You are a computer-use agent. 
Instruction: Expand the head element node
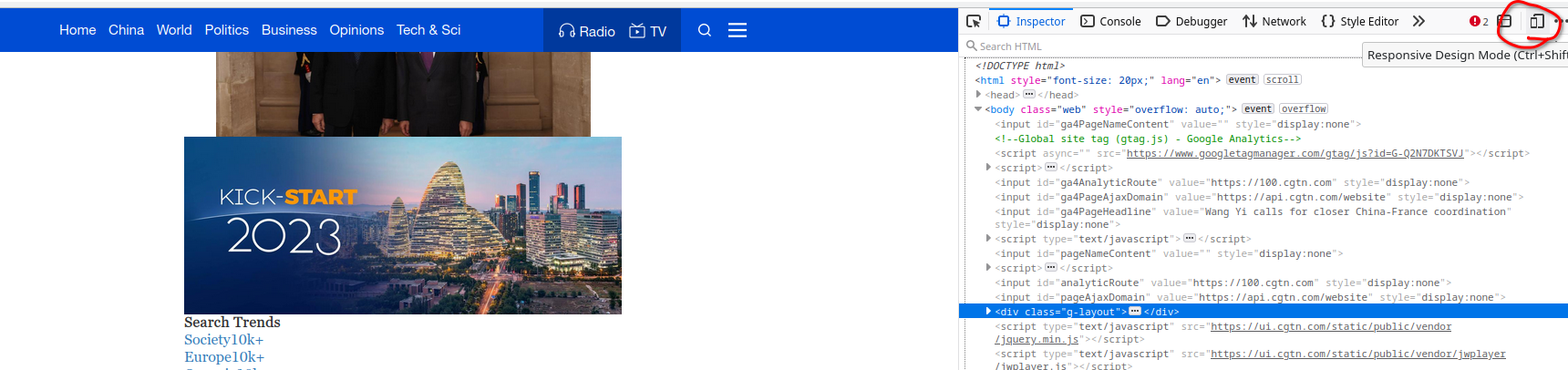pos(979,94)
